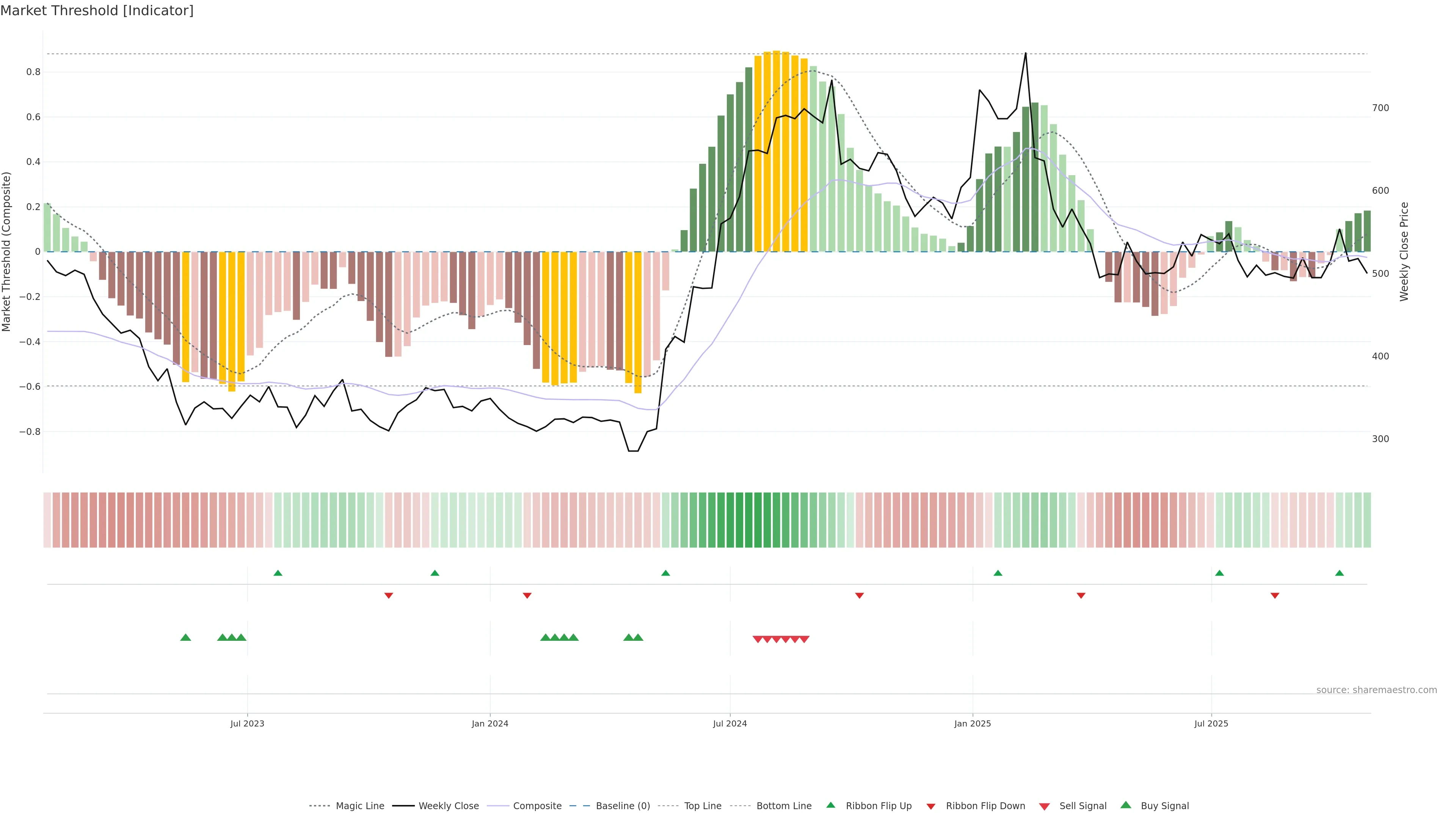Click the Jul 2023 x-axis label
This screenshot has height=819, width=1456.
[247, 723]
